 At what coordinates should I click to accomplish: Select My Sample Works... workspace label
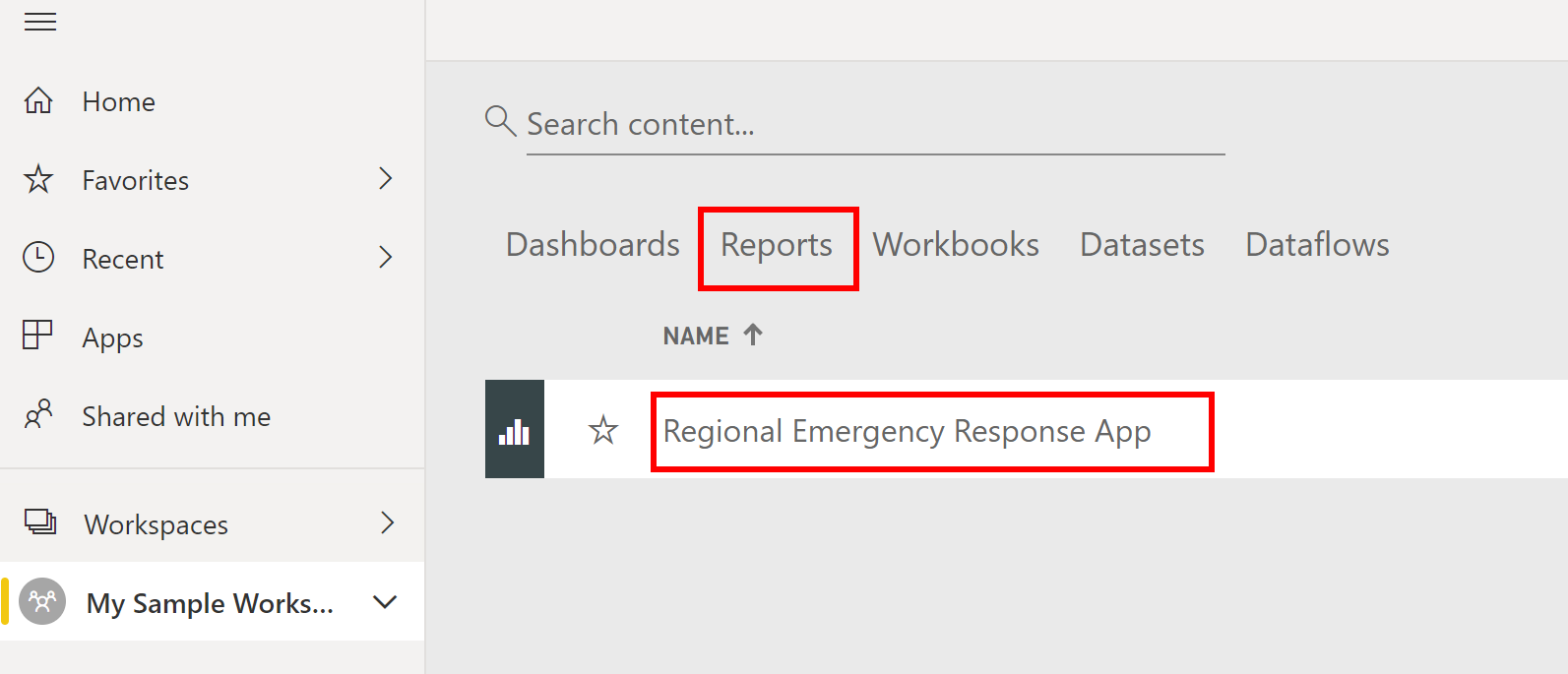point(210,603)
